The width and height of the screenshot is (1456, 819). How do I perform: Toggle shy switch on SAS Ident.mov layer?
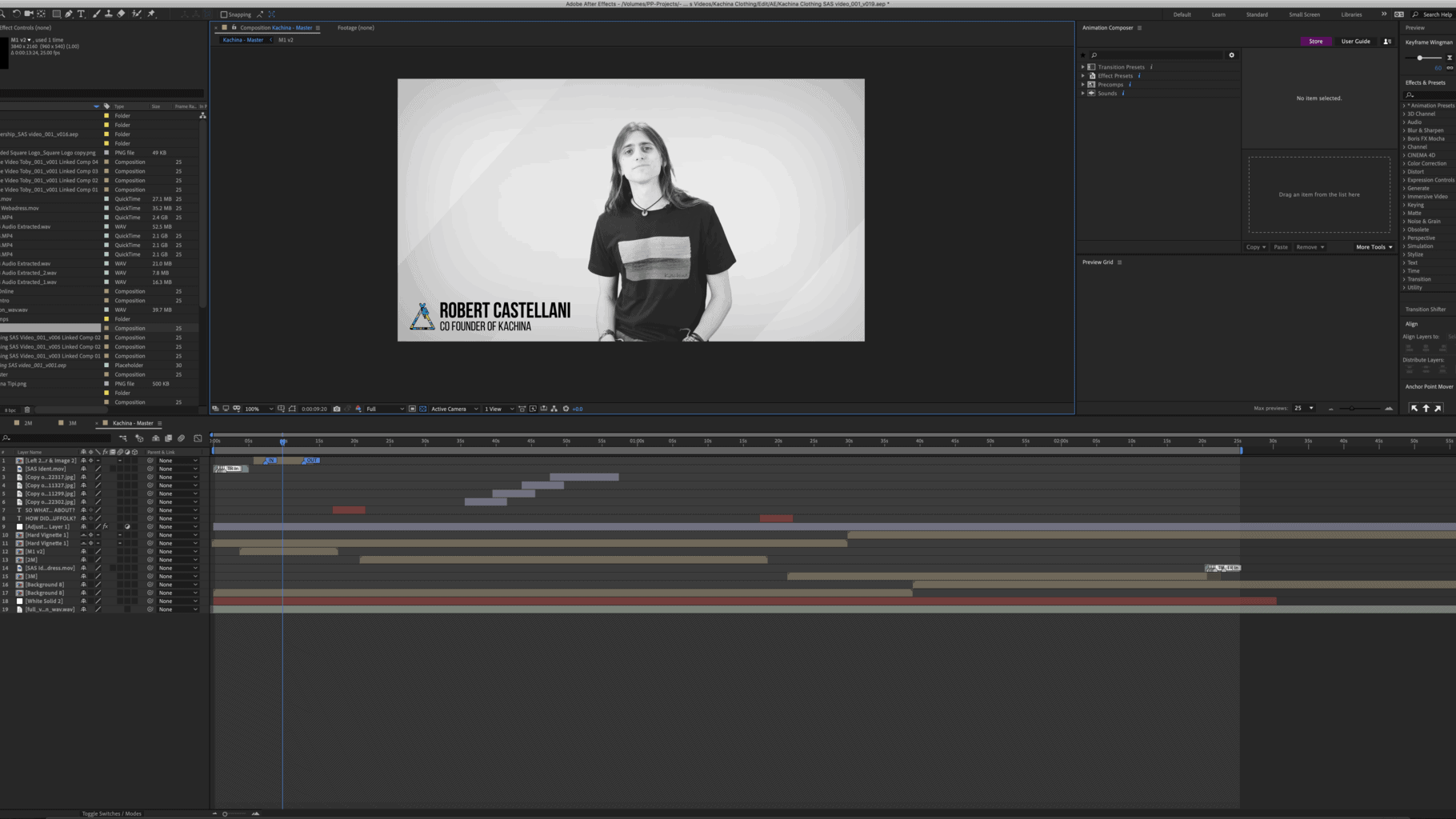pos(83,469)
